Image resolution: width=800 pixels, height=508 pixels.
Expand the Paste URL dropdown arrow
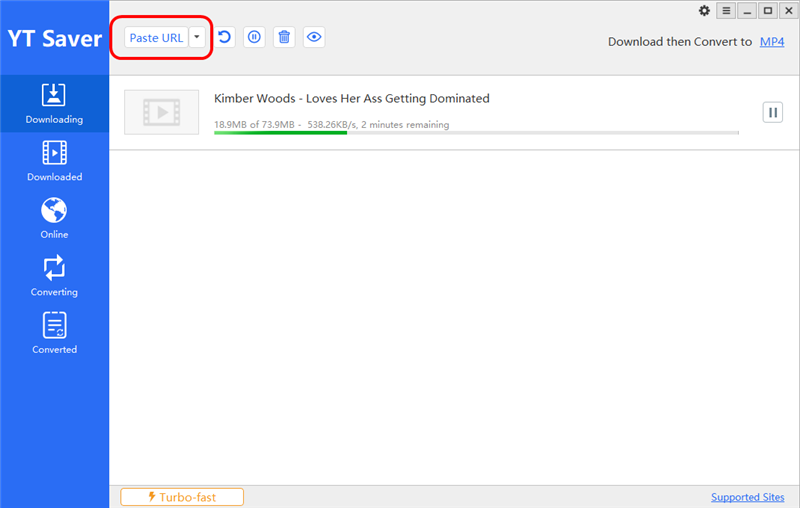tap(197, 37)
